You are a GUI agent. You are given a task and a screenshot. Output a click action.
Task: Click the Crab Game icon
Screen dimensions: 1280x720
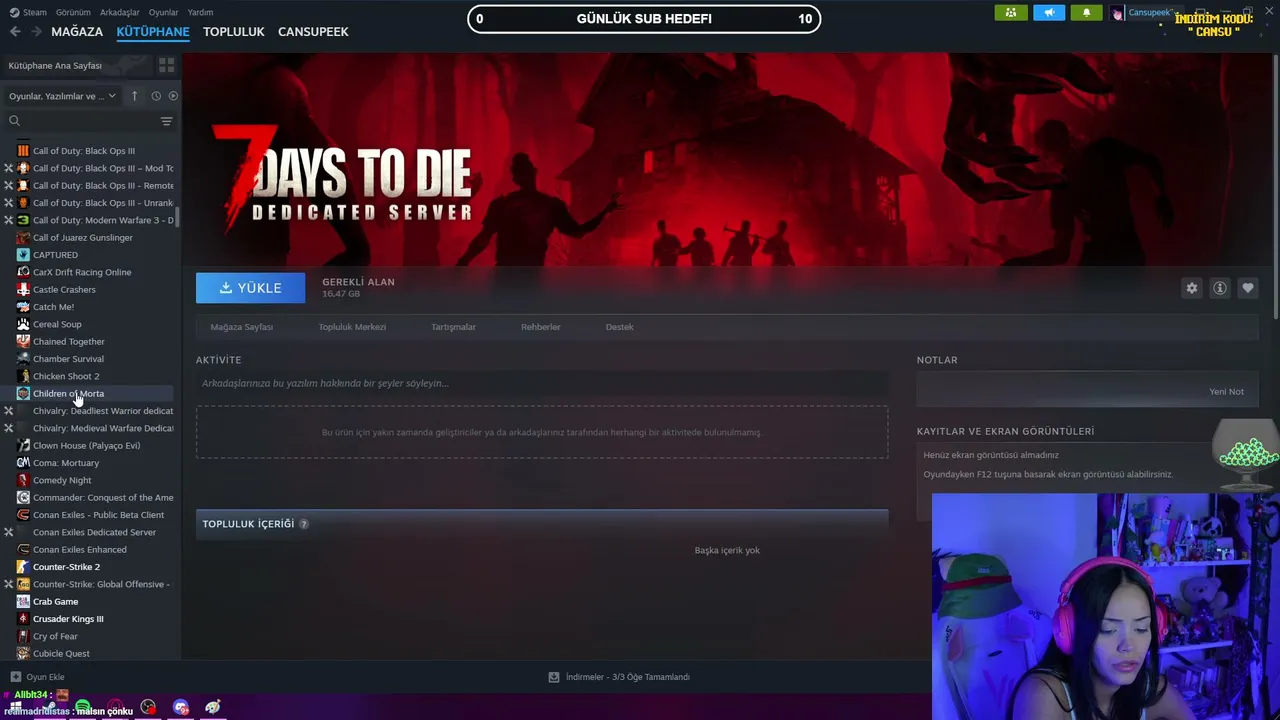point(23,601)
